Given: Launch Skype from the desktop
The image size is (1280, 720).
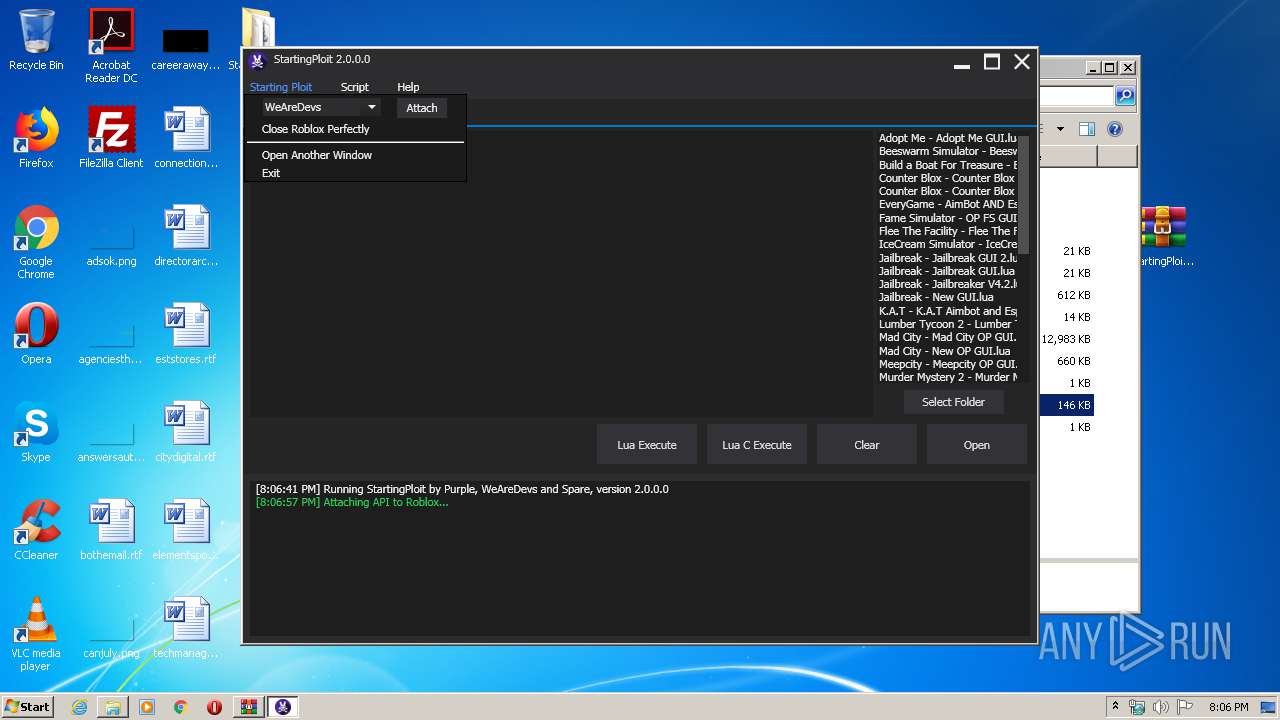Looking at the screenshot, I should pyautogui.click(x=36, y=432).
